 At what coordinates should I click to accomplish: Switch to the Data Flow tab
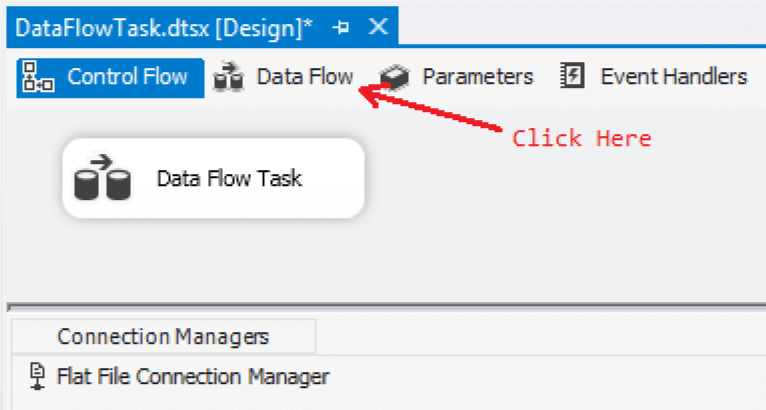click(x=304, y=76)
